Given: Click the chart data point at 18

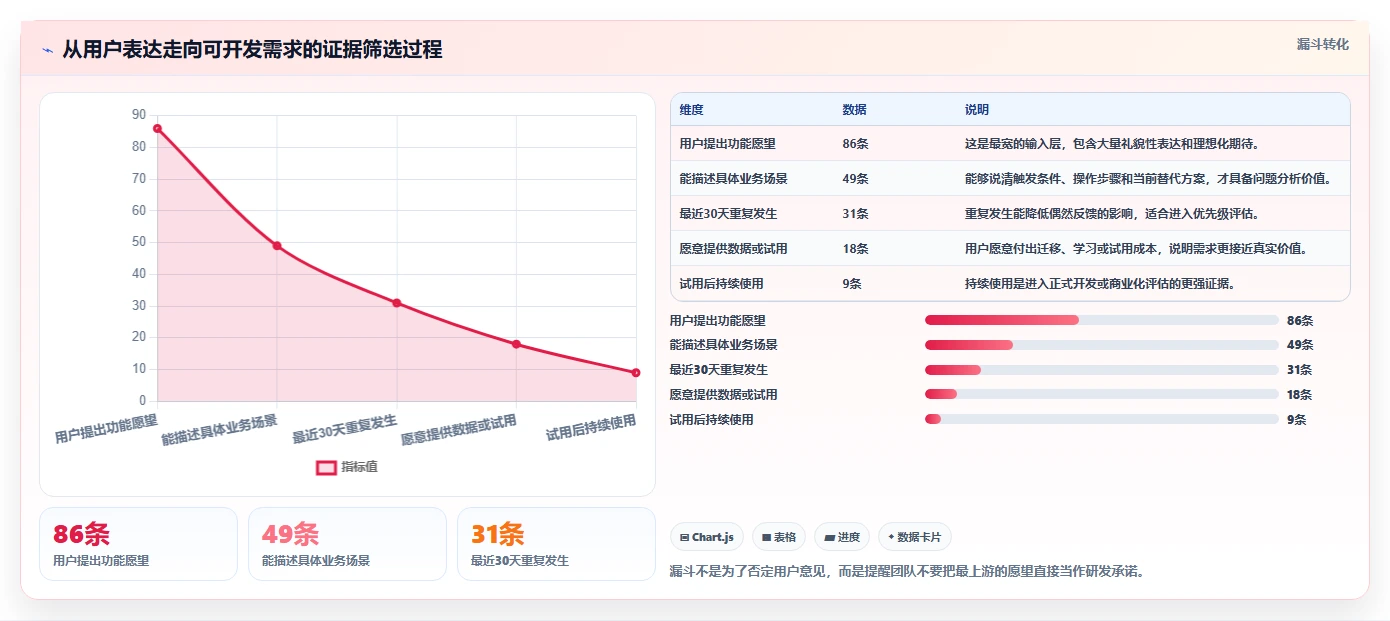Looking at the screenshot, I should pos(516,344).
